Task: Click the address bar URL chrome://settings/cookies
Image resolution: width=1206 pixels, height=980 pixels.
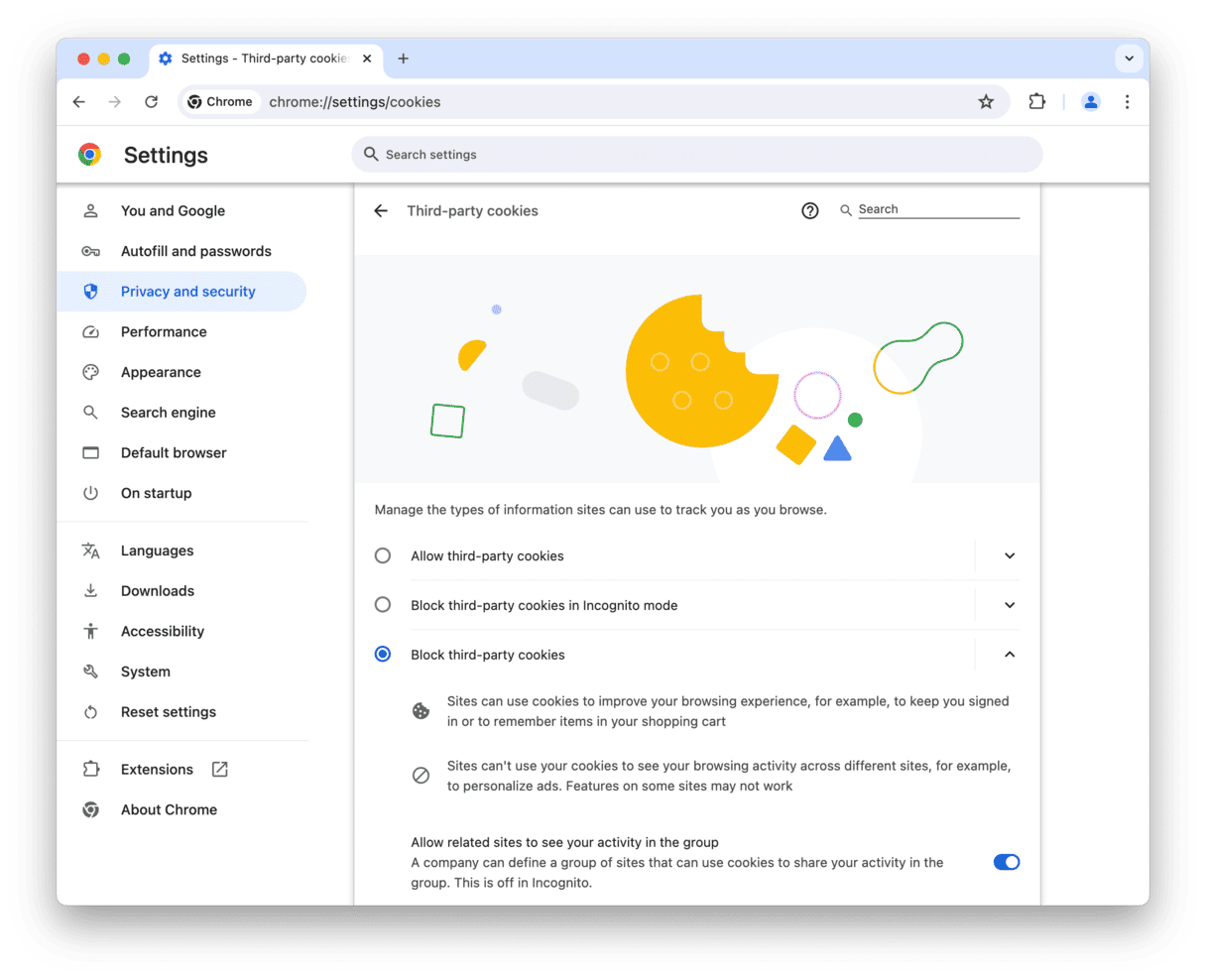Action: click(x=355, y=102)
